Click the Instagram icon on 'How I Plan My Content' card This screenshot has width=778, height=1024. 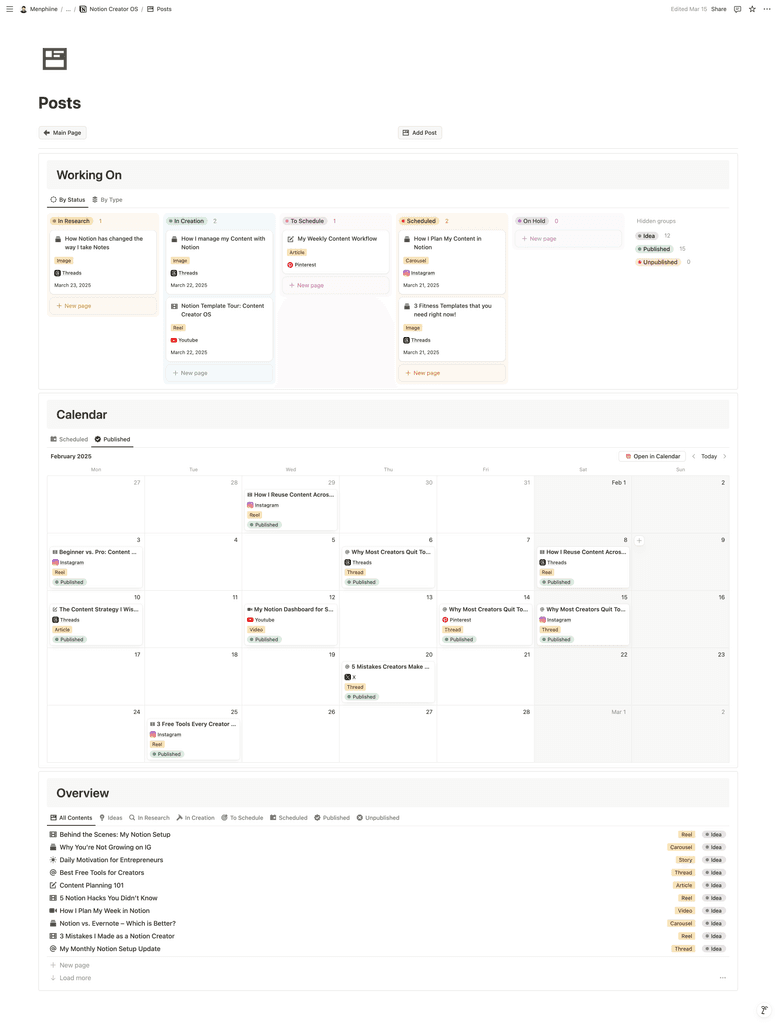(x=406, y=273)
